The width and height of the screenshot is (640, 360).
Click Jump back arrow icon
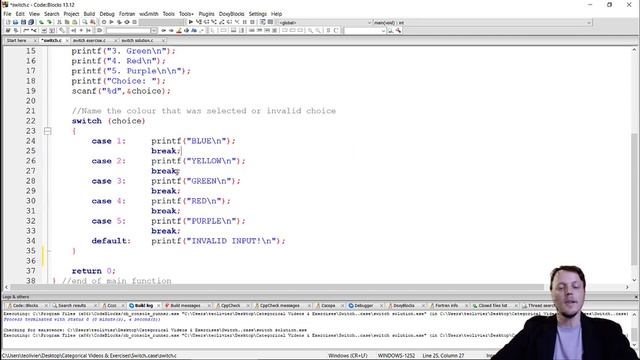(x=73, y=31)
